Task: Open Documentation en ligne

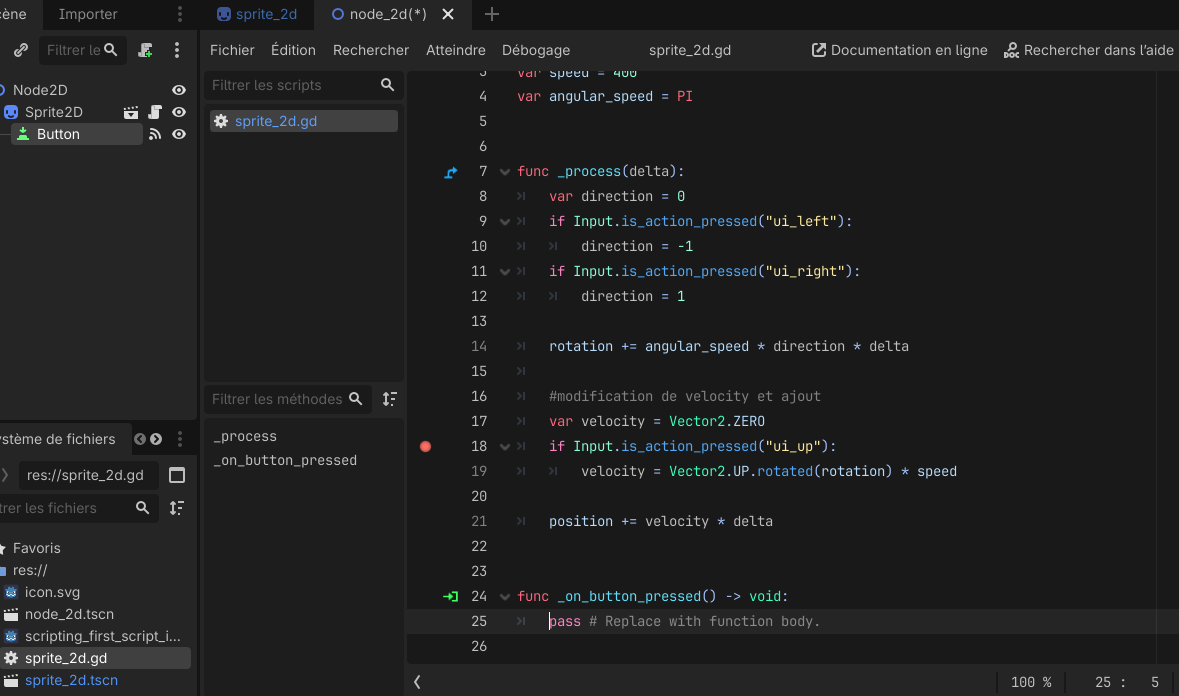Action: [x=899, y=50]
